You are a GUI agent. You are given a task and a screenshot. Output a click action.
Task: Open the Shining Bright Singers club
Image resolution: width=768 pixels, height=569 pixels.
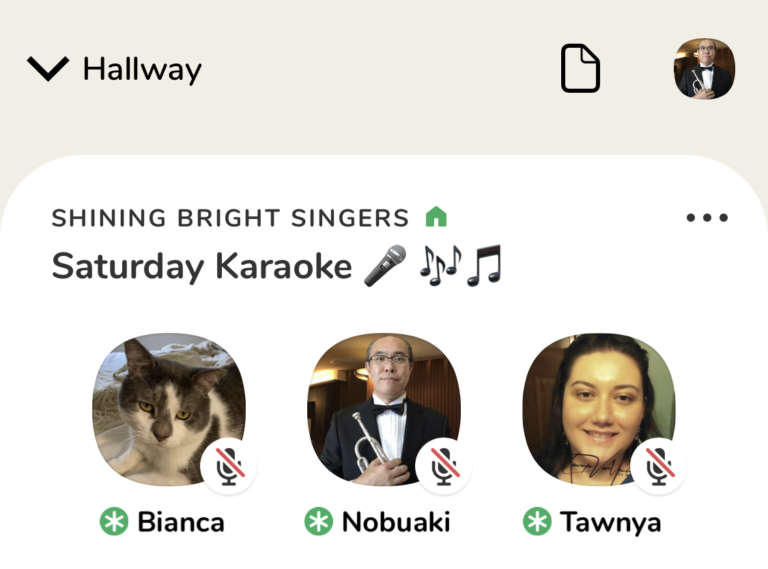tap(230, 218)
